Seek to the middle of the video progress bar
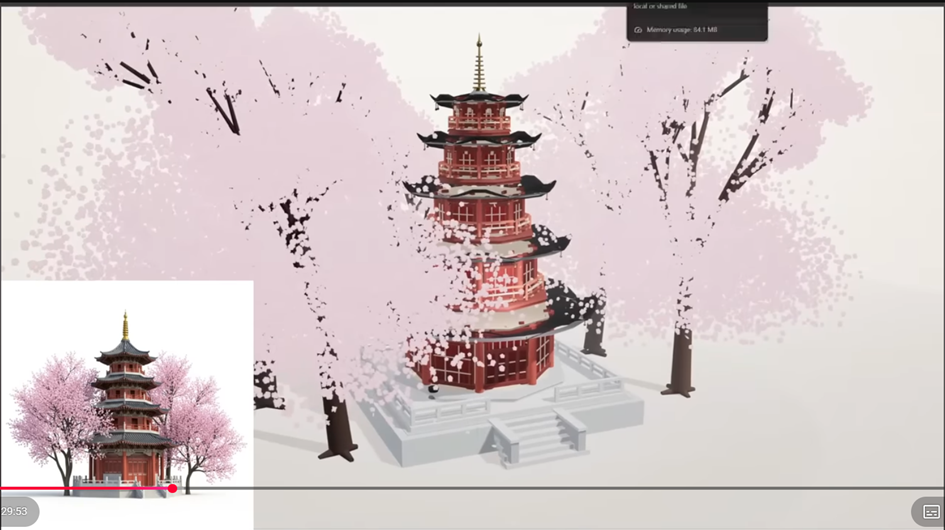The width and height of the screenshot is (945, 530). point(472,488)
